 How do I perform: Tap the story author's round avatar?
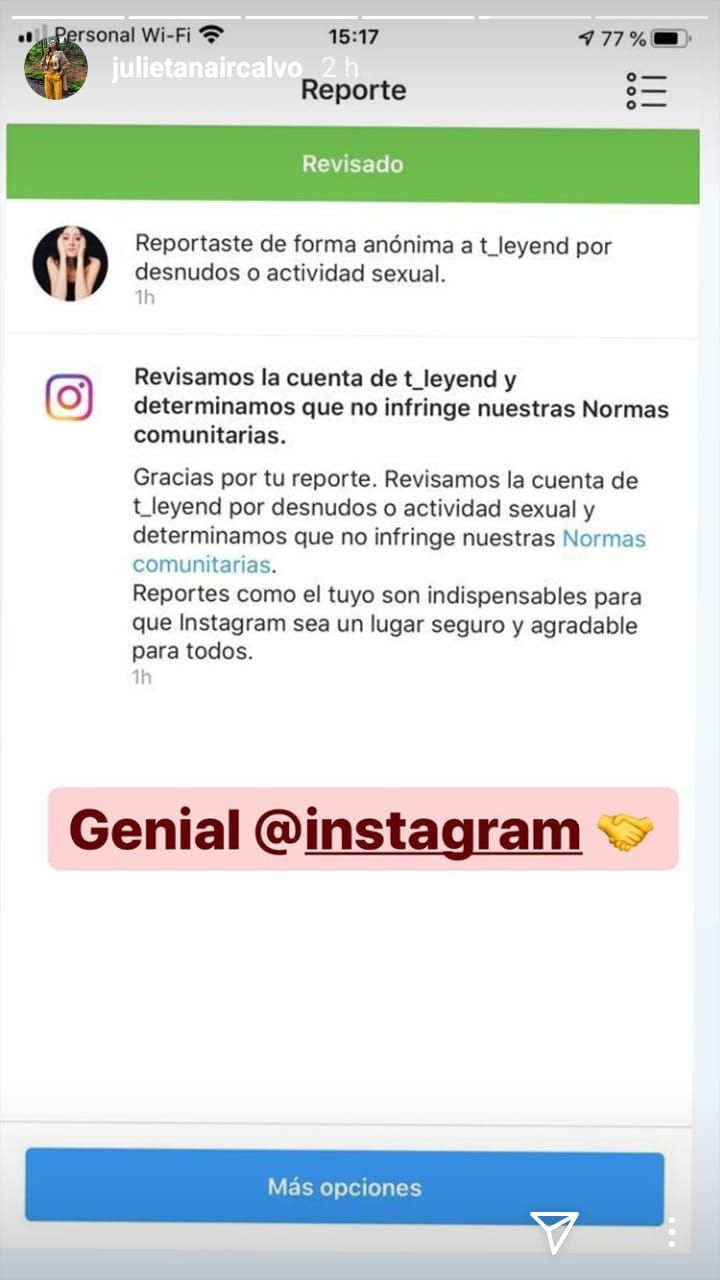(55, 69)
